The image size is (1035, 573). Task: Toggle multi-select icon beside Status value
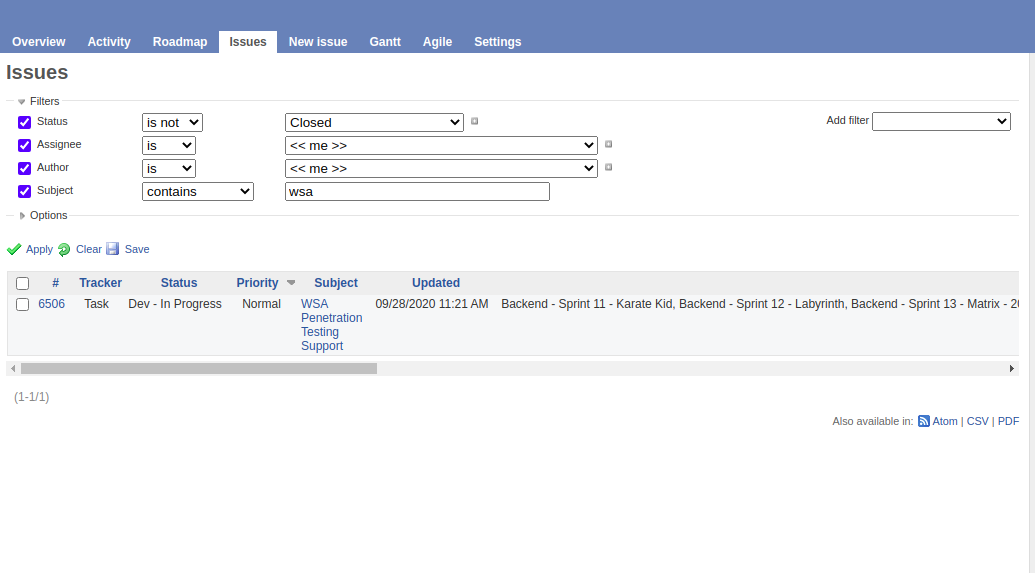coord(475,122)
